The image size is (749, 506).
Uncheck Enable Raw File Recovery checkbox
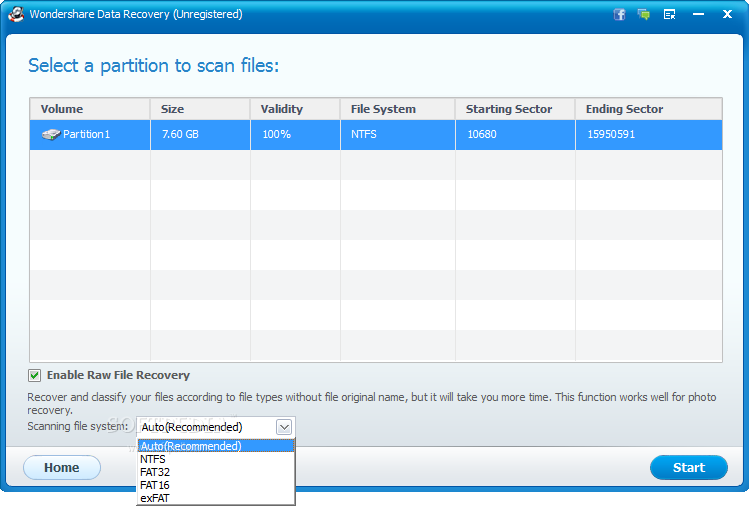tap(34, 376)
